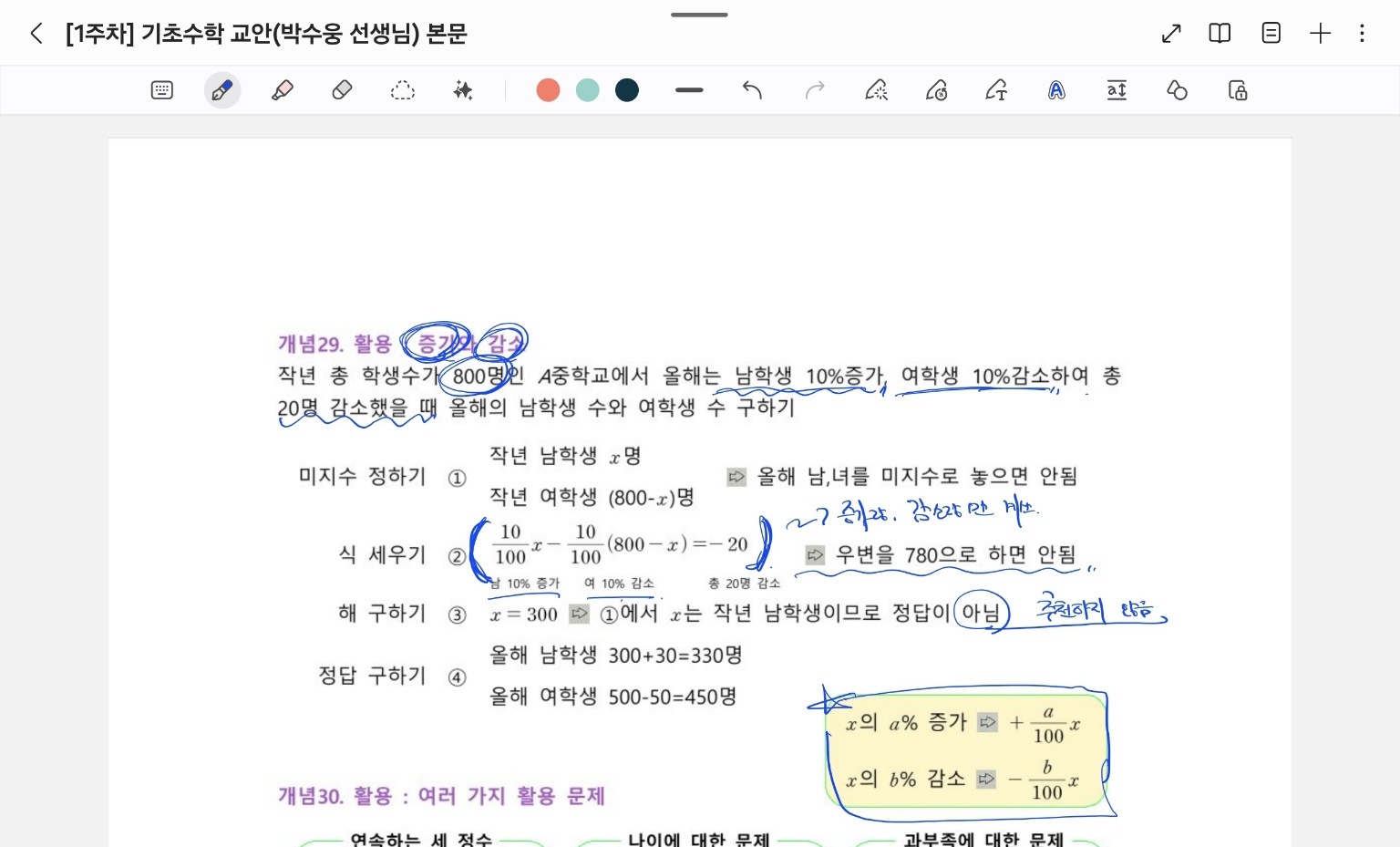
Task: Switch to keyboard text input mode
Action: click(x=162, y=90)
